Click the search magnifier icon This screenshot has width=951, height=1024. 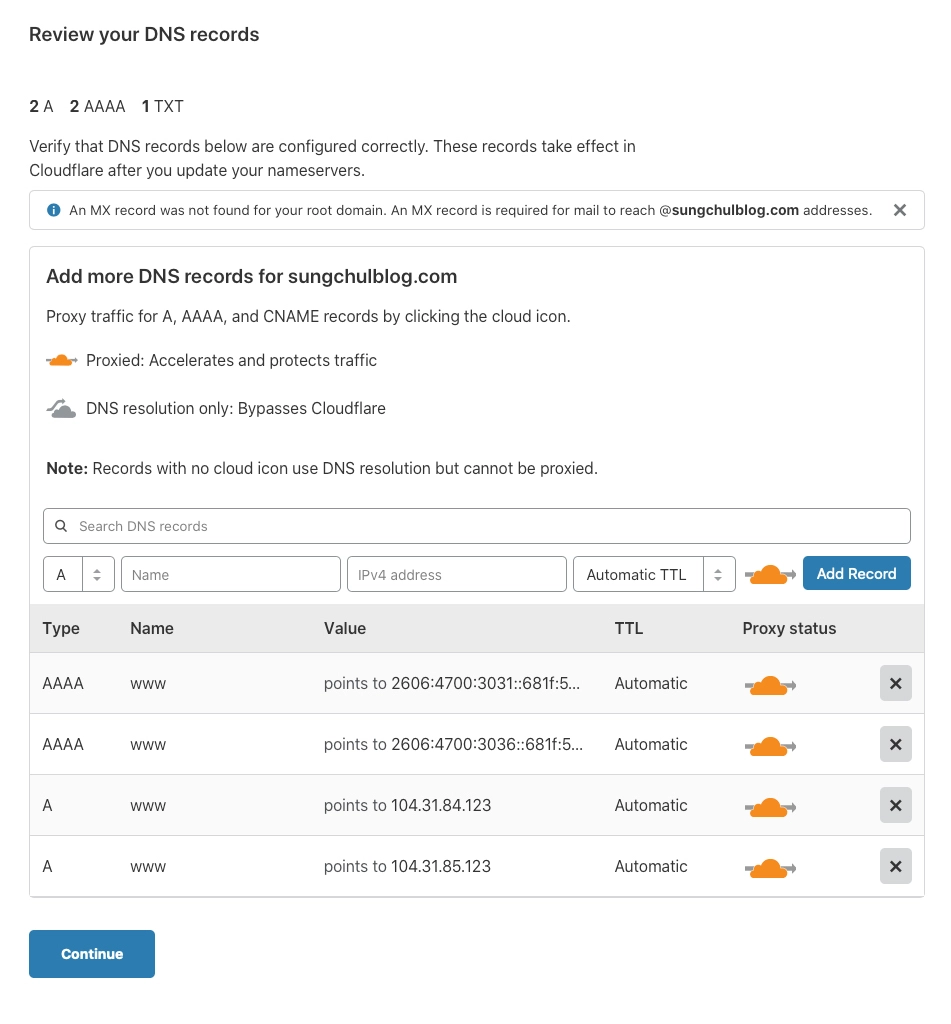coord(61,526)
